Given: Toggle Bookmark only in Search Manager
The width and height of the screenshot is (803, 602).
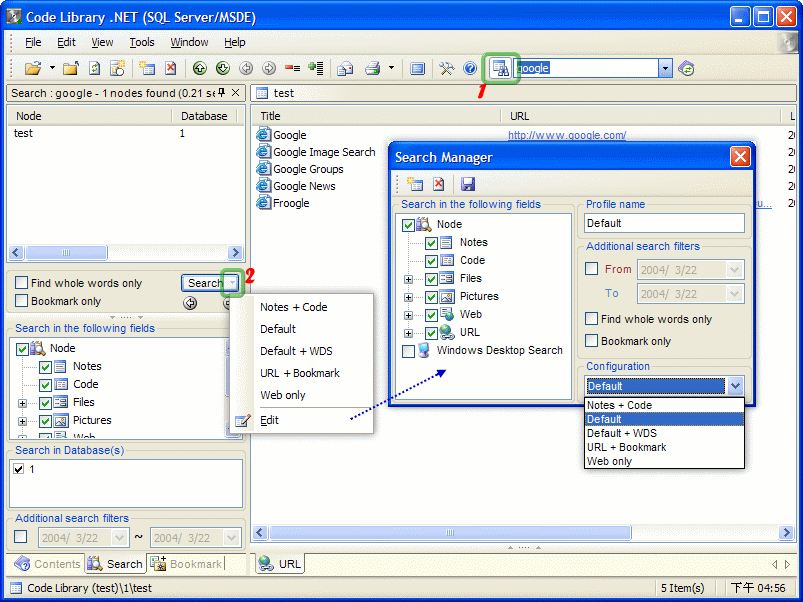Looking at the screenshot, I should (591, 340).
